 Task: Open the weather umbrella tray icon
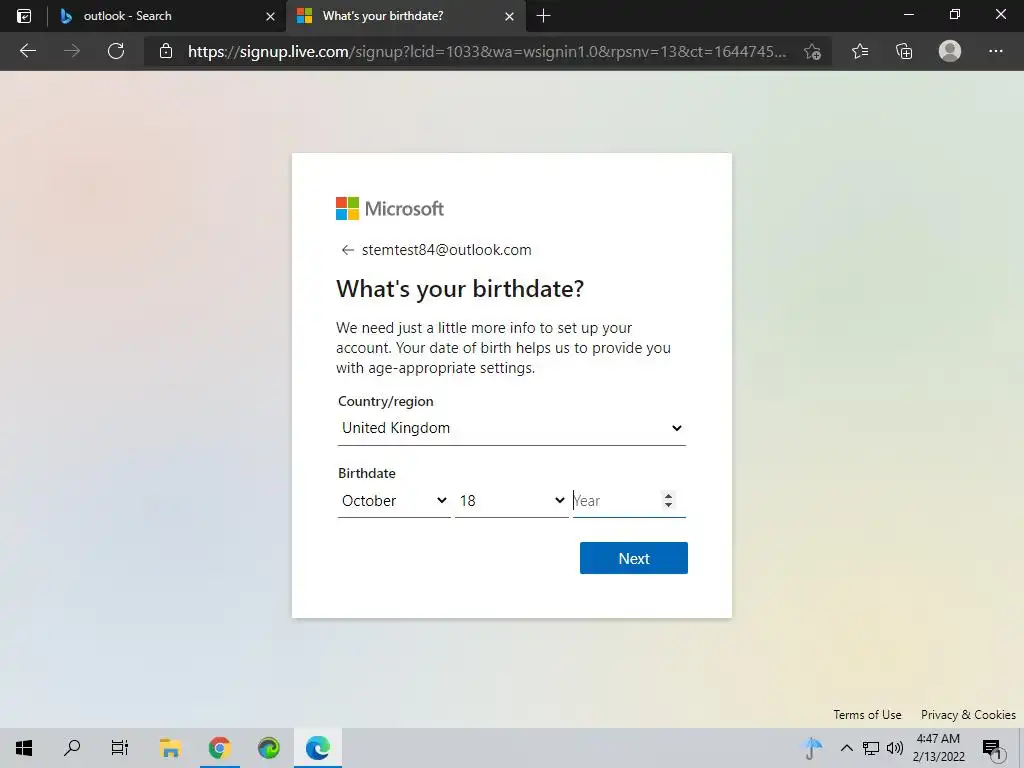pos(812,748)
